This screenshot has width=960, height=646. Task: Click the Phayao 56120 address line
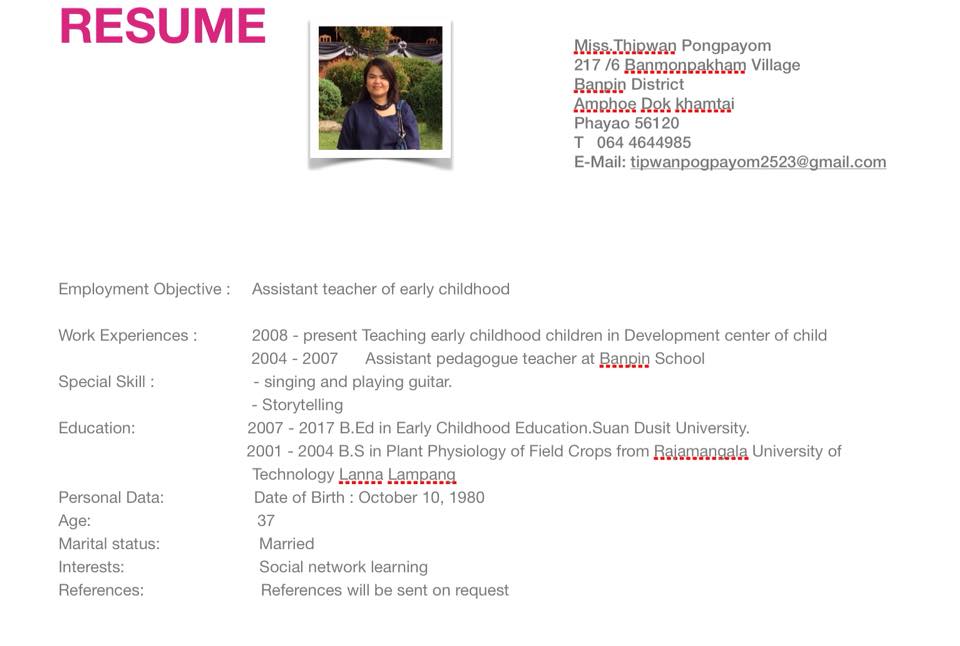coord(626,123)
